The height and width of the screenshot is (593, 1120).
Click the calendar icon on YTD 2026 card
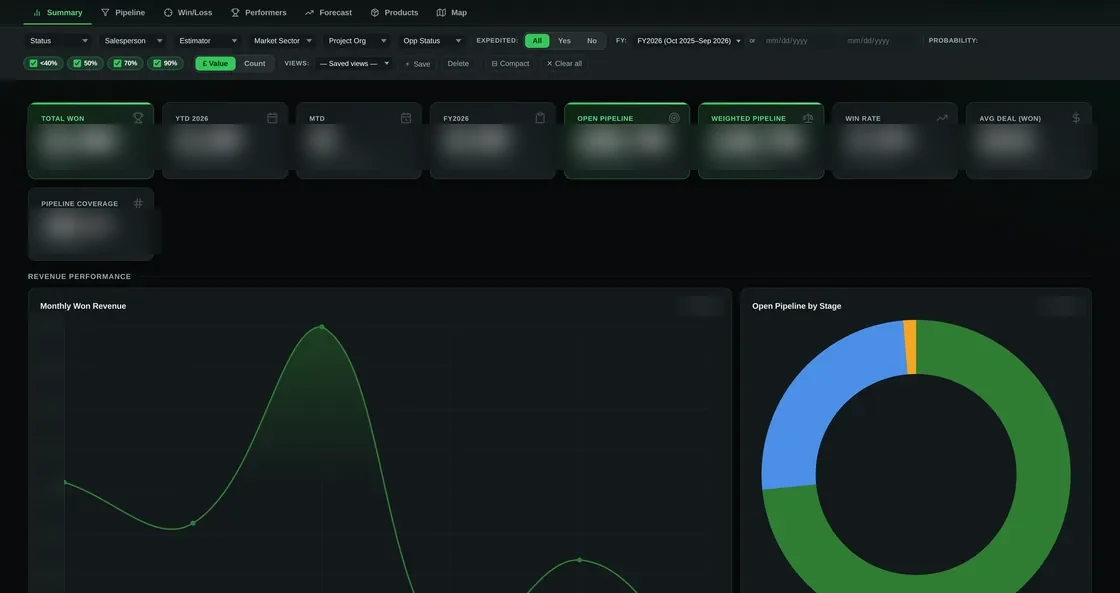(272, 118)
